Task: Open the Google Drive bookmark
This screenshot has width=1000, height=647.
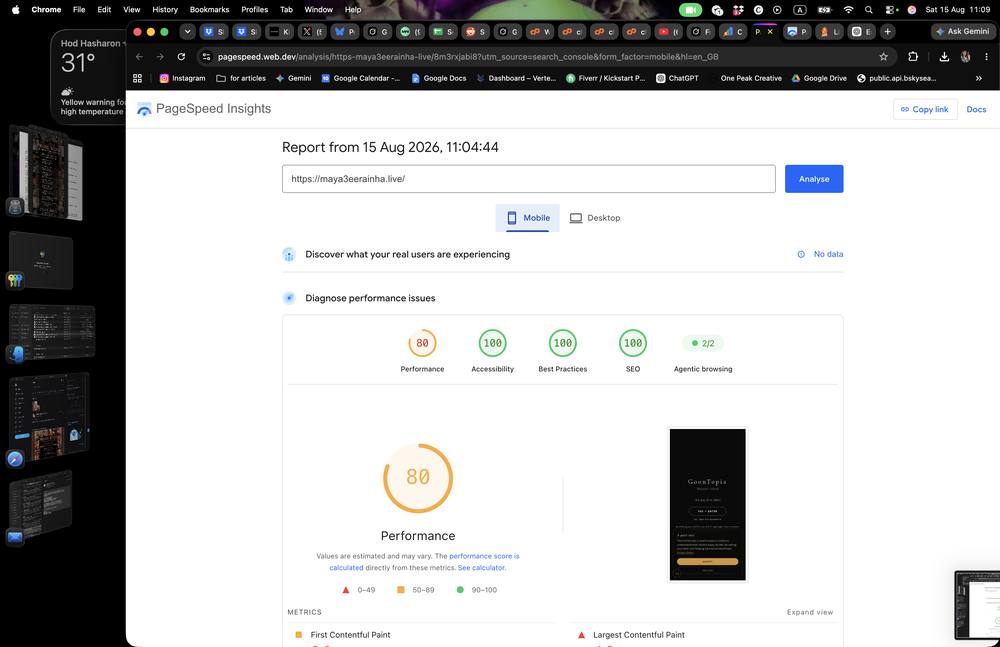Action: coord(819,78)
